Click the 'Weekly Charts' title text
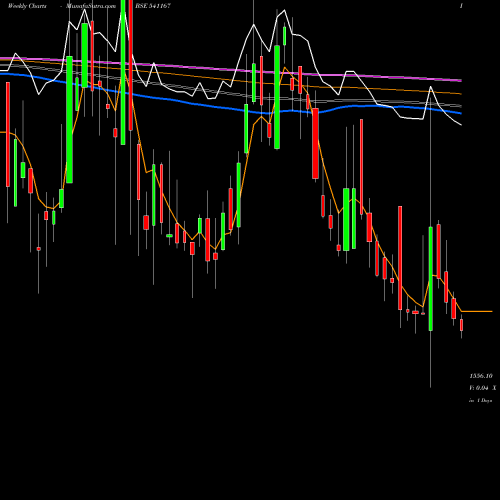This screenshot has width=500, height=500. pyautogui.click(x=27, y=6)
